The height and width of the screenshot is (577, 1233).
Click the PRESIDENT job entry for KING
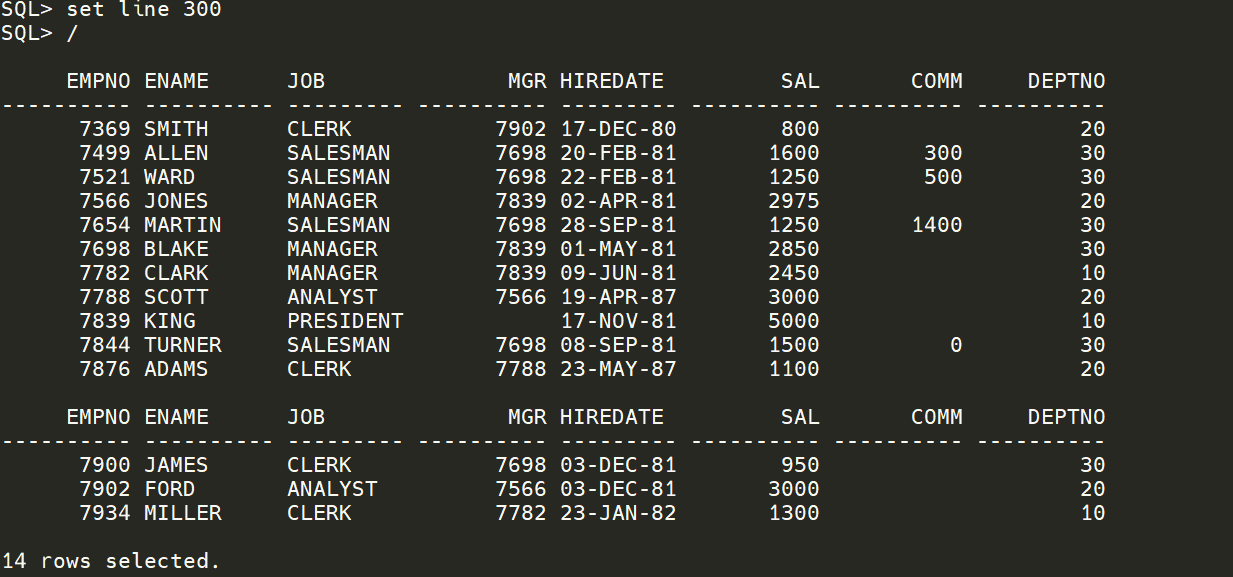345,321
